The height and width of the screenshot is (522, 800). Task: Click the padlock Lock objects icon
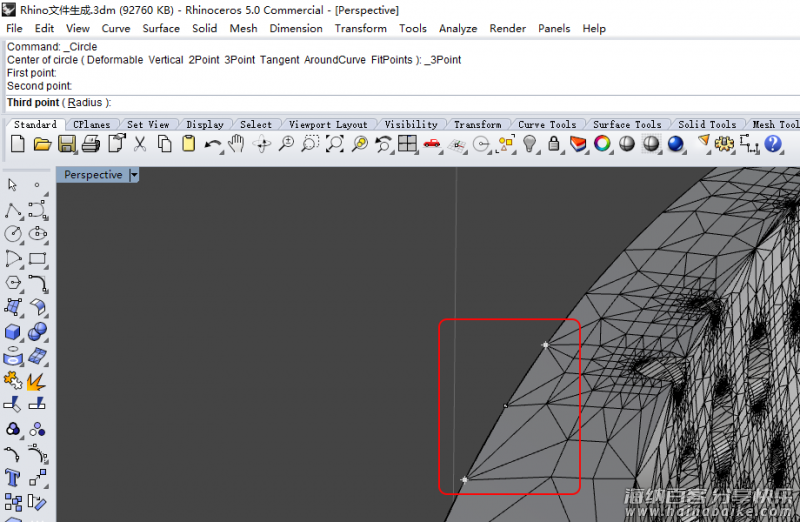pyautogui.click(x=554, y=144)
